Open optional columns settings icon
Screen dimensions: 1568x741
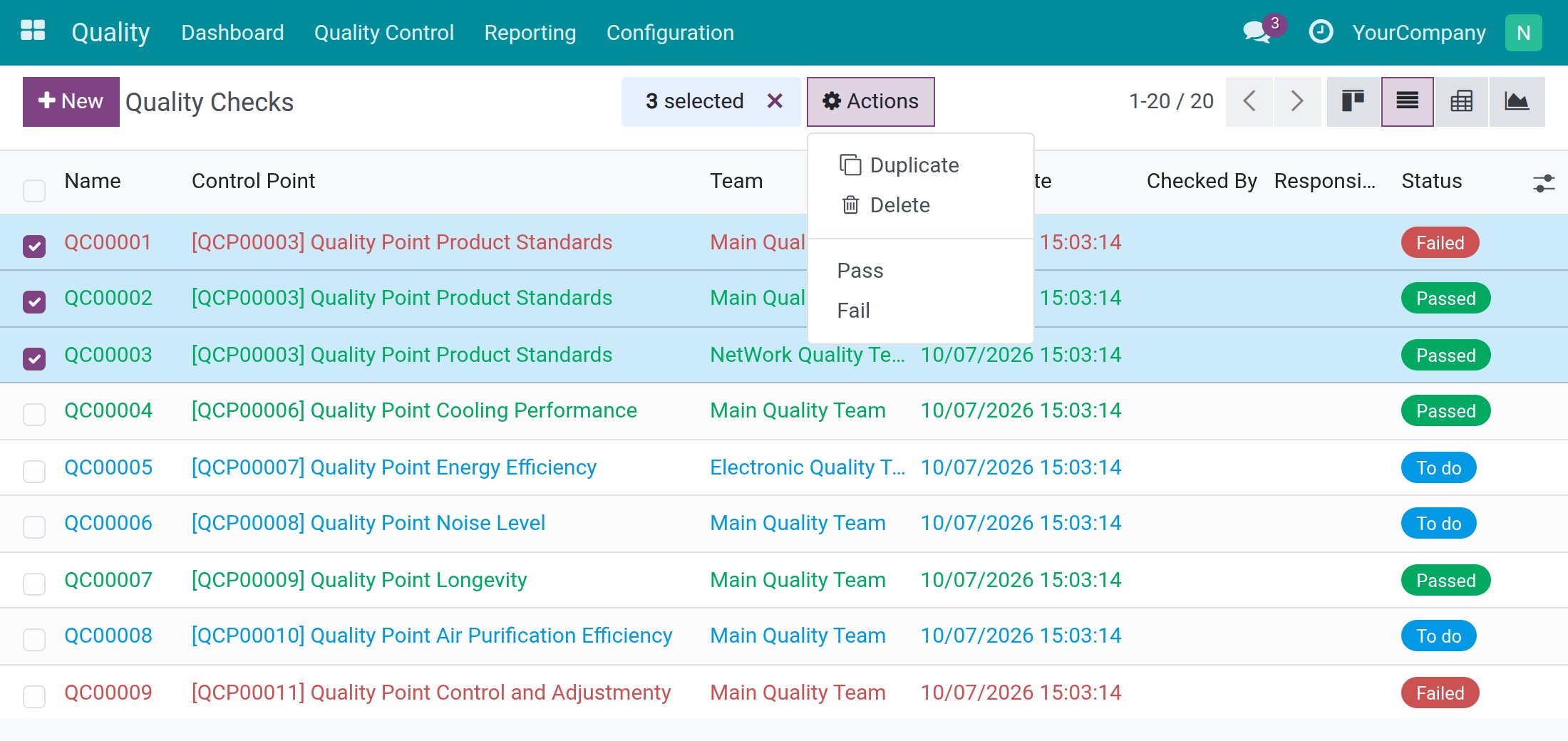click(1543, 183)
